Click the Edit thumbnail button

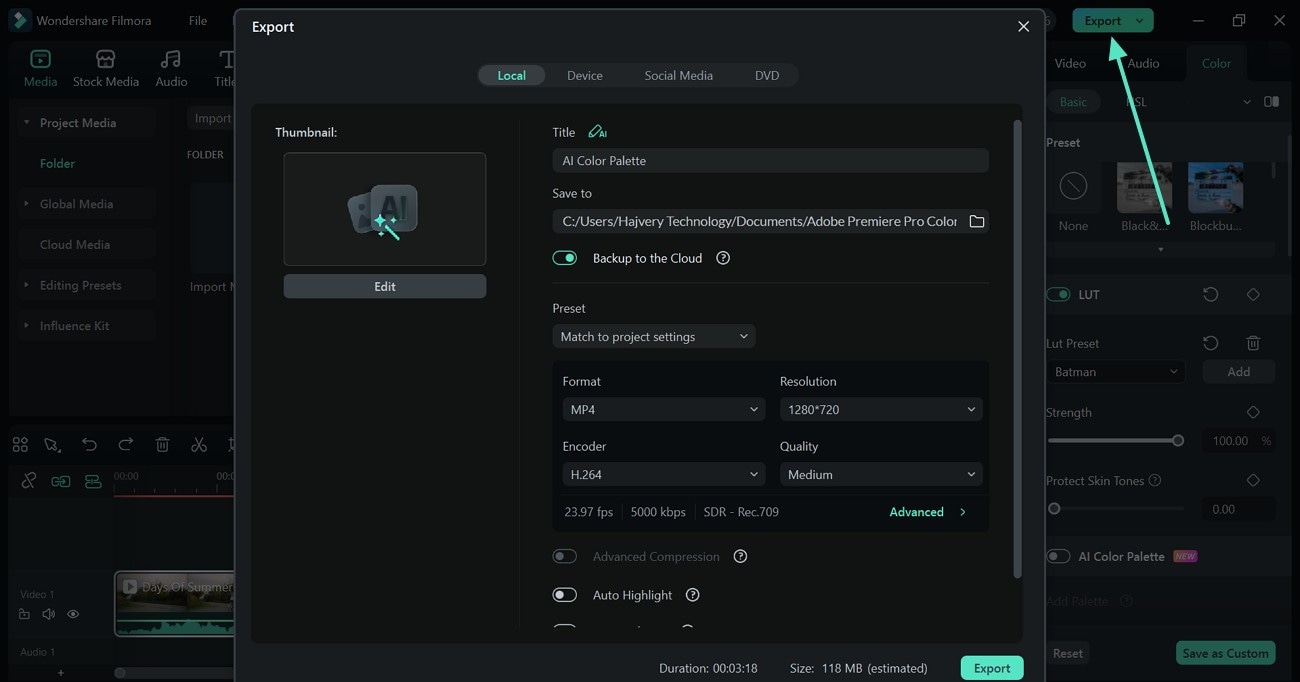pos(385,287)
